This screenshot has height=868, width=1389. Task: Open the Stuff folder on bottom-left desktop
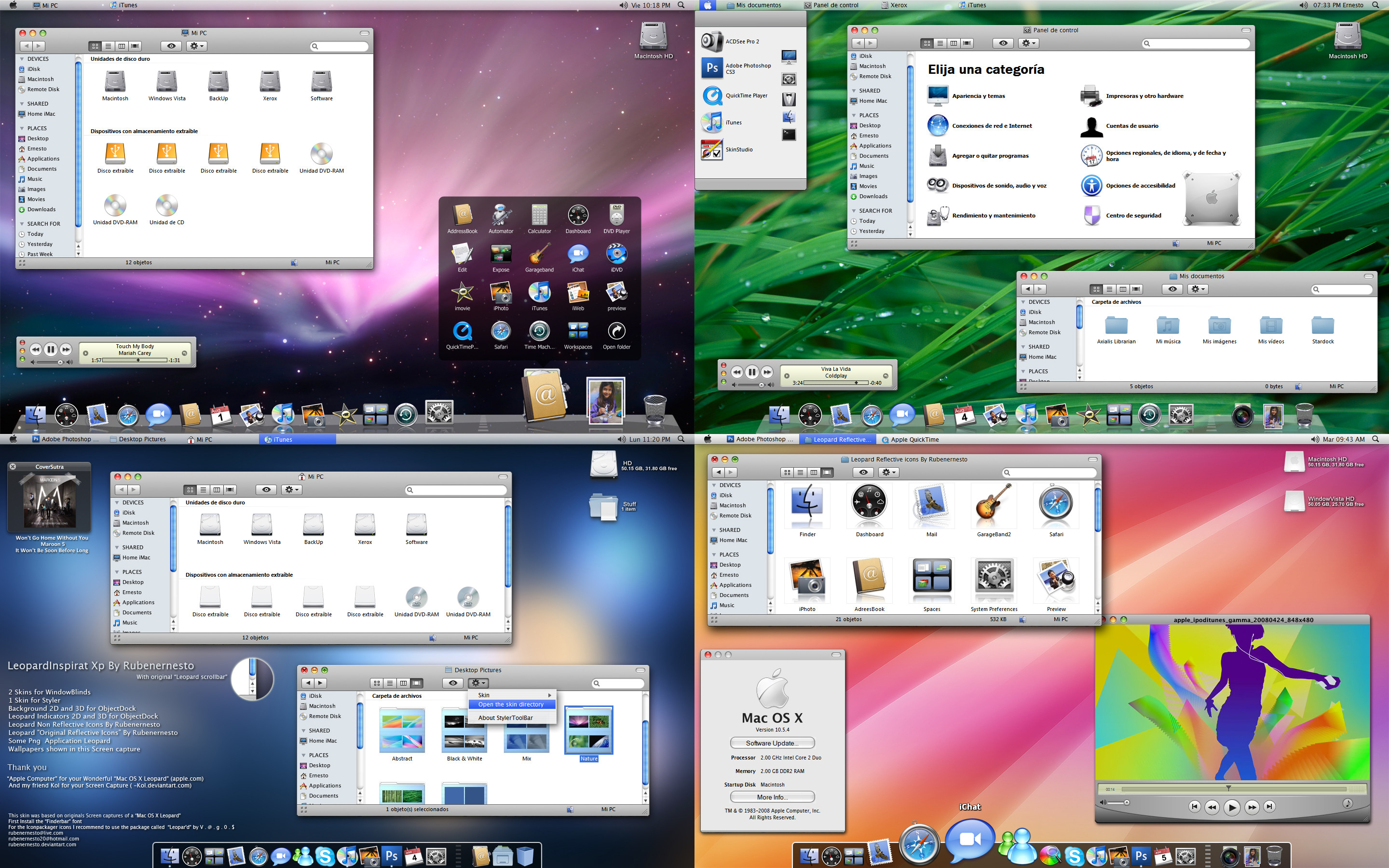(x=604, y=506)
